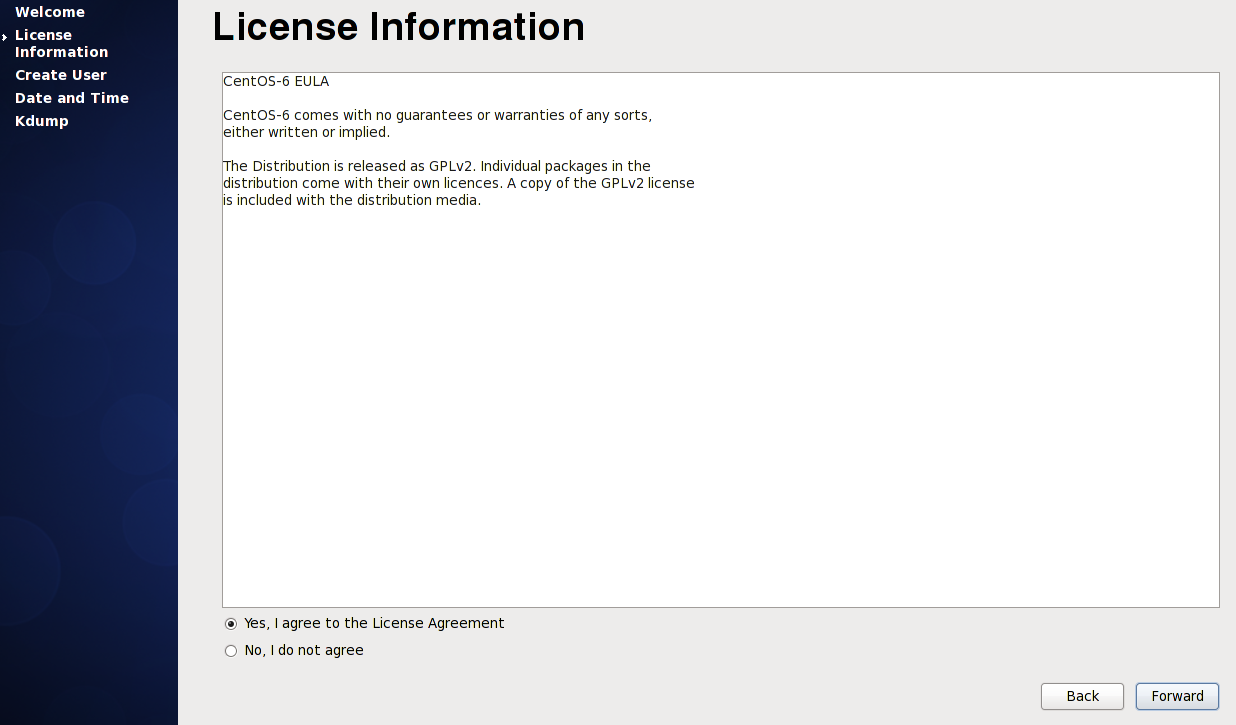This screenshot has height=725, width=1236.
Task: Select Yes, I agree to the License Agreement
Action: point(364,623)
